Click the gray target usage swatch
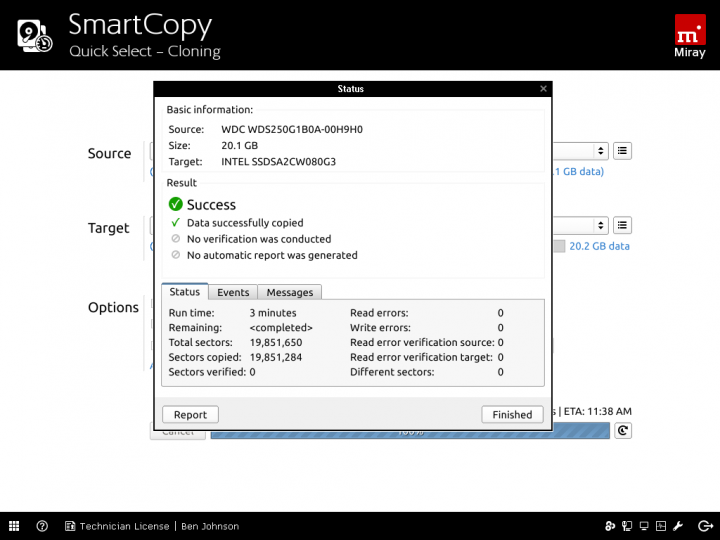 pyautogui.click(x=559, y=246)
